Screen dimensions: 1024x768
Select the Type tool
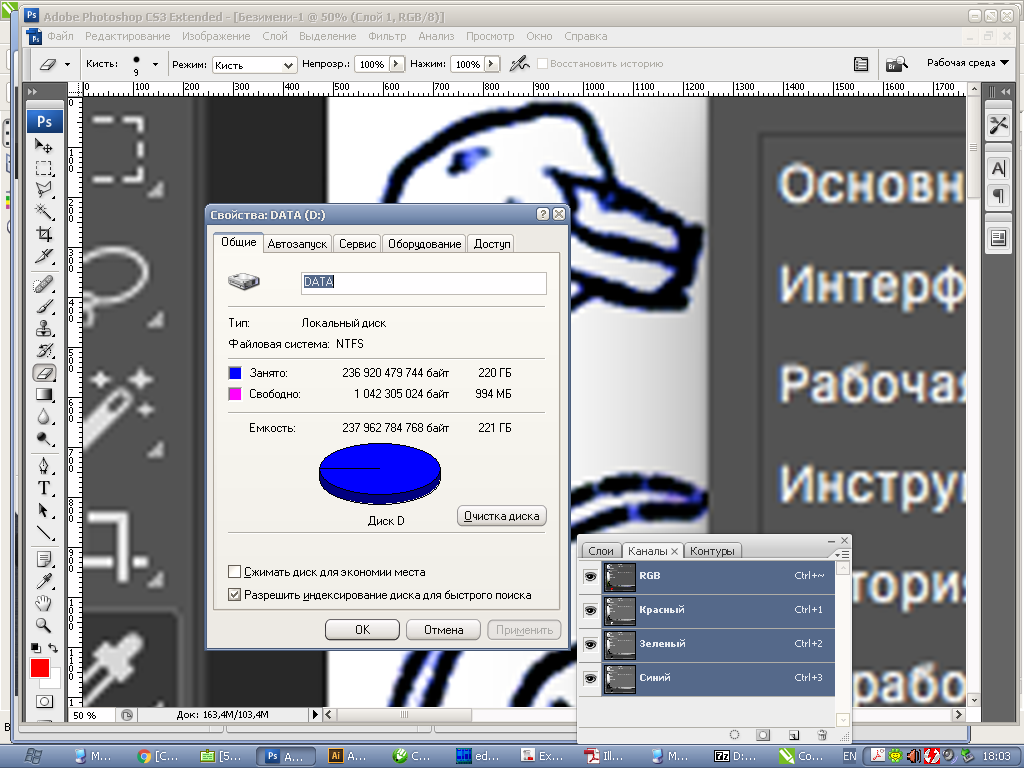44,488
